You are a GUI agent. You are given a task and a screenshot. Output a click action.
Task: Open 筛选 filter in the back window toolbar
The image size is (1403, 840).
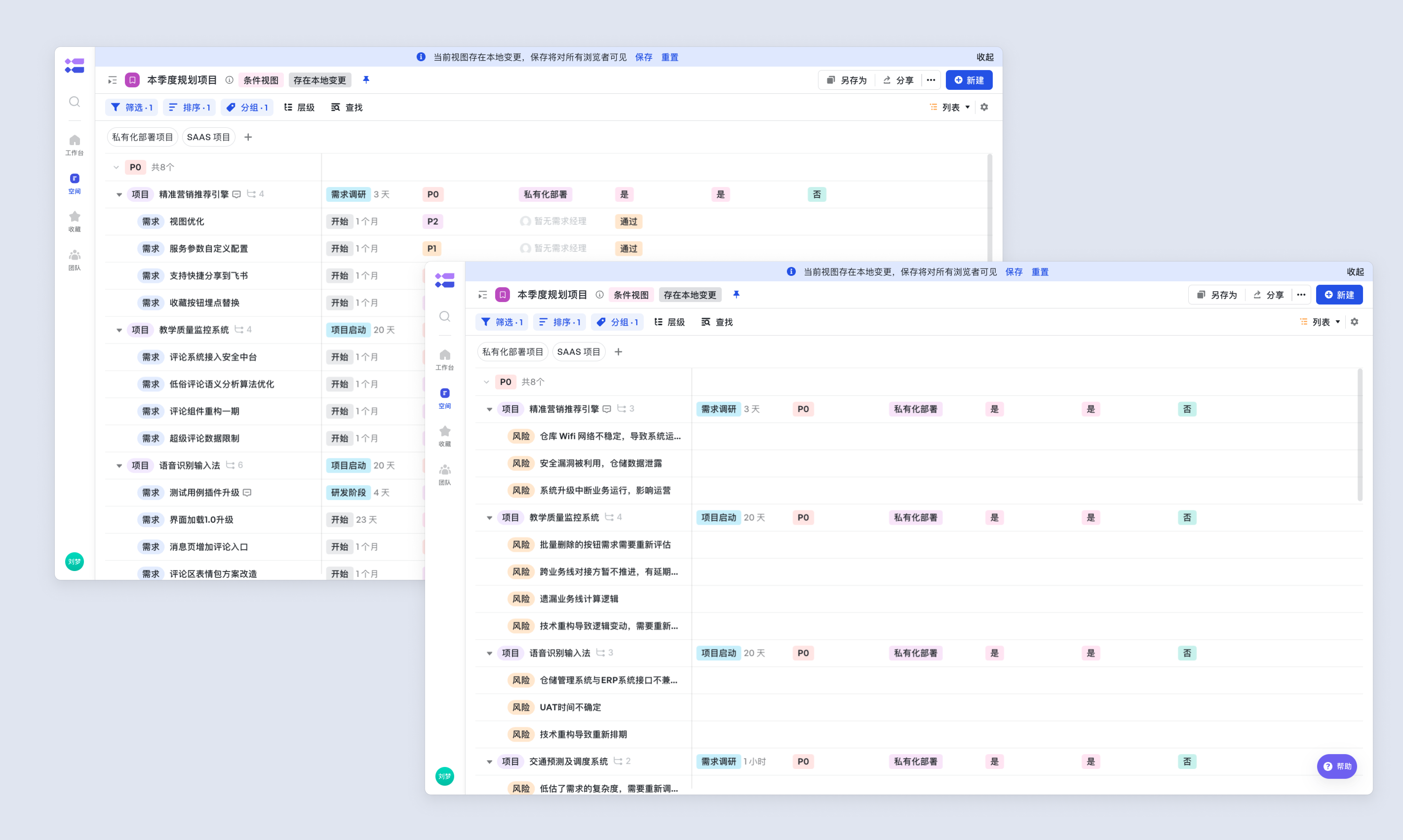pyautogui.click(x=132, y=107)
